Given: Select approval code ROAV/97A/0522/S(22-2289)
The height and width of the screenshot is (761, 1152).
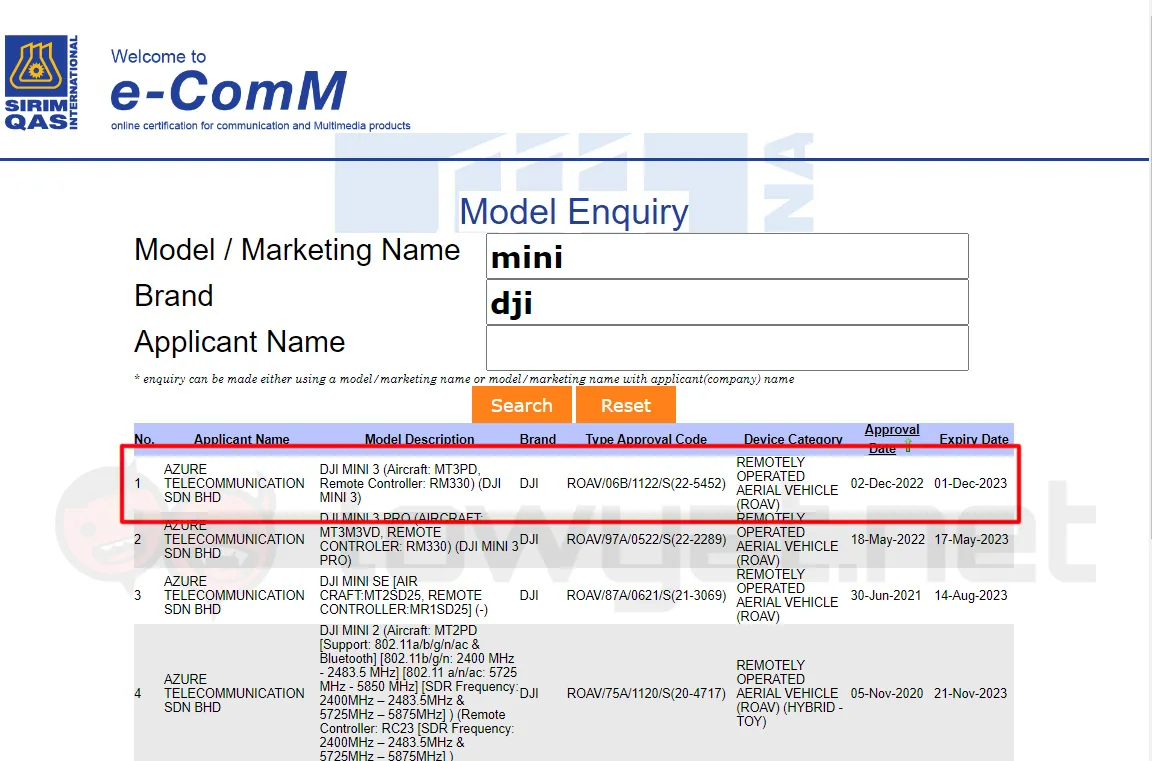Looking at the screenshot, I should tap(646, 539).
